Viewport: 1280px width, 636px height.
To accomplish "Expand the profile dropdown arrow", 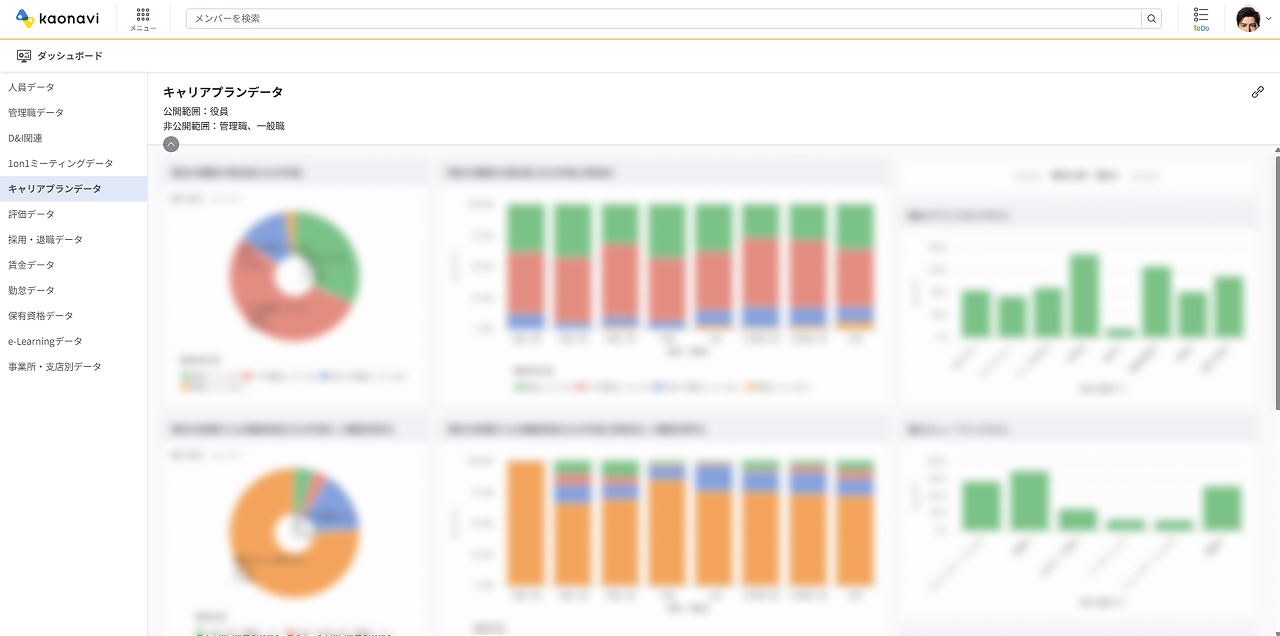I will tap(1269, 19).
